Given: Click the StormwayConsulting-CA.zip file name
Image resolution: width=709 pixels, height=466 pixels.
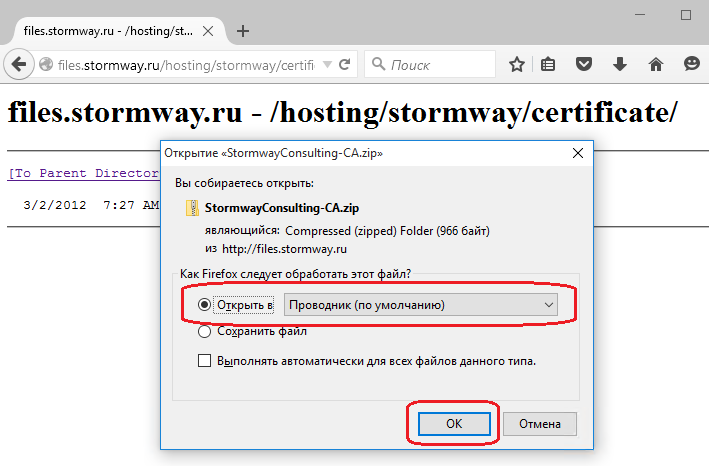Looking at the screenshot, I should pyautogui.click(x=282, y=208).
